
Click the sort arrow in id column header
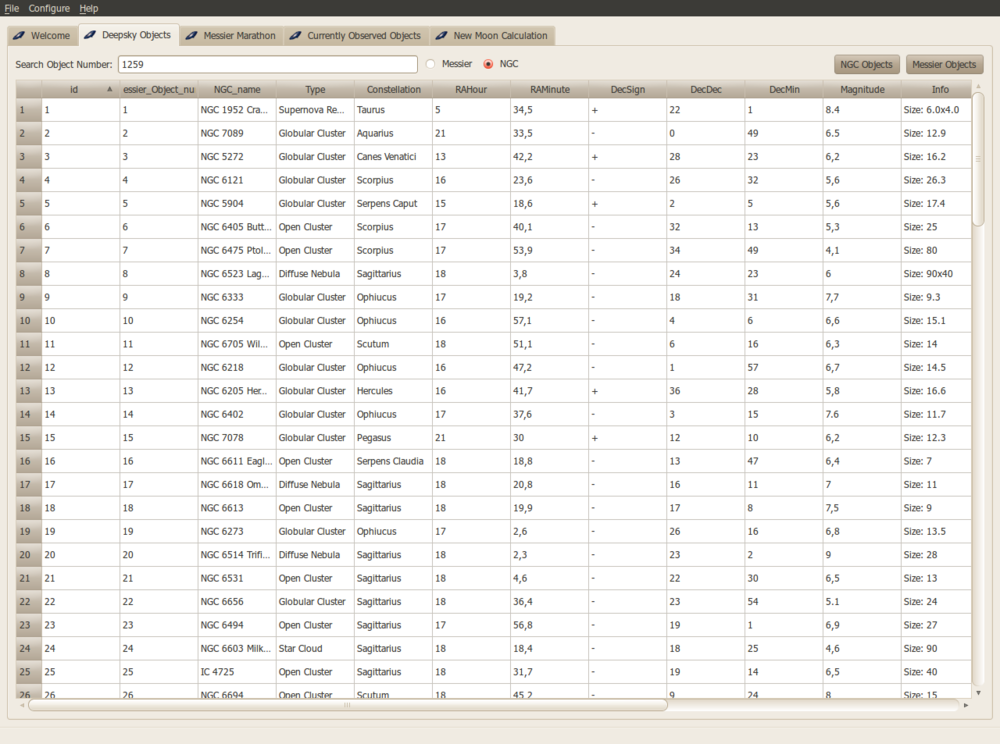click(x=109, y=89)
